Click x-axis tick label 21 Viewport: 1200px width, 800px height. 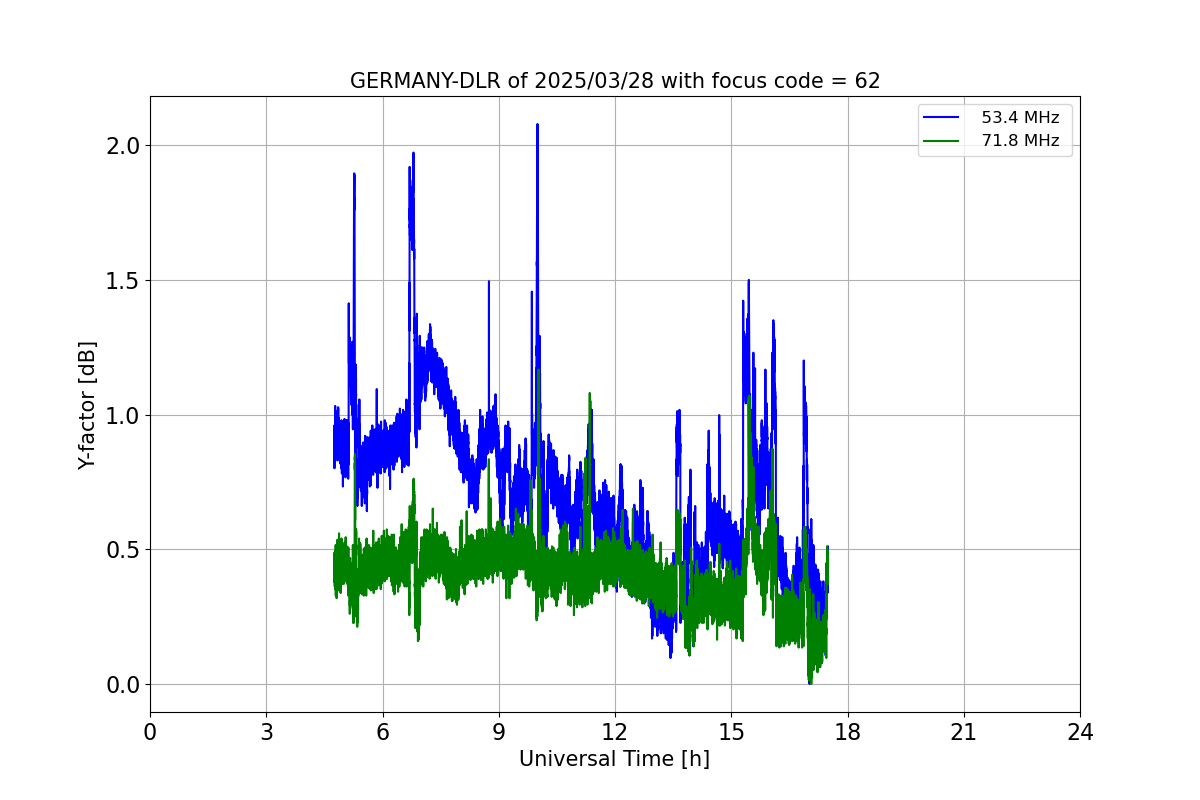point(964,732)
